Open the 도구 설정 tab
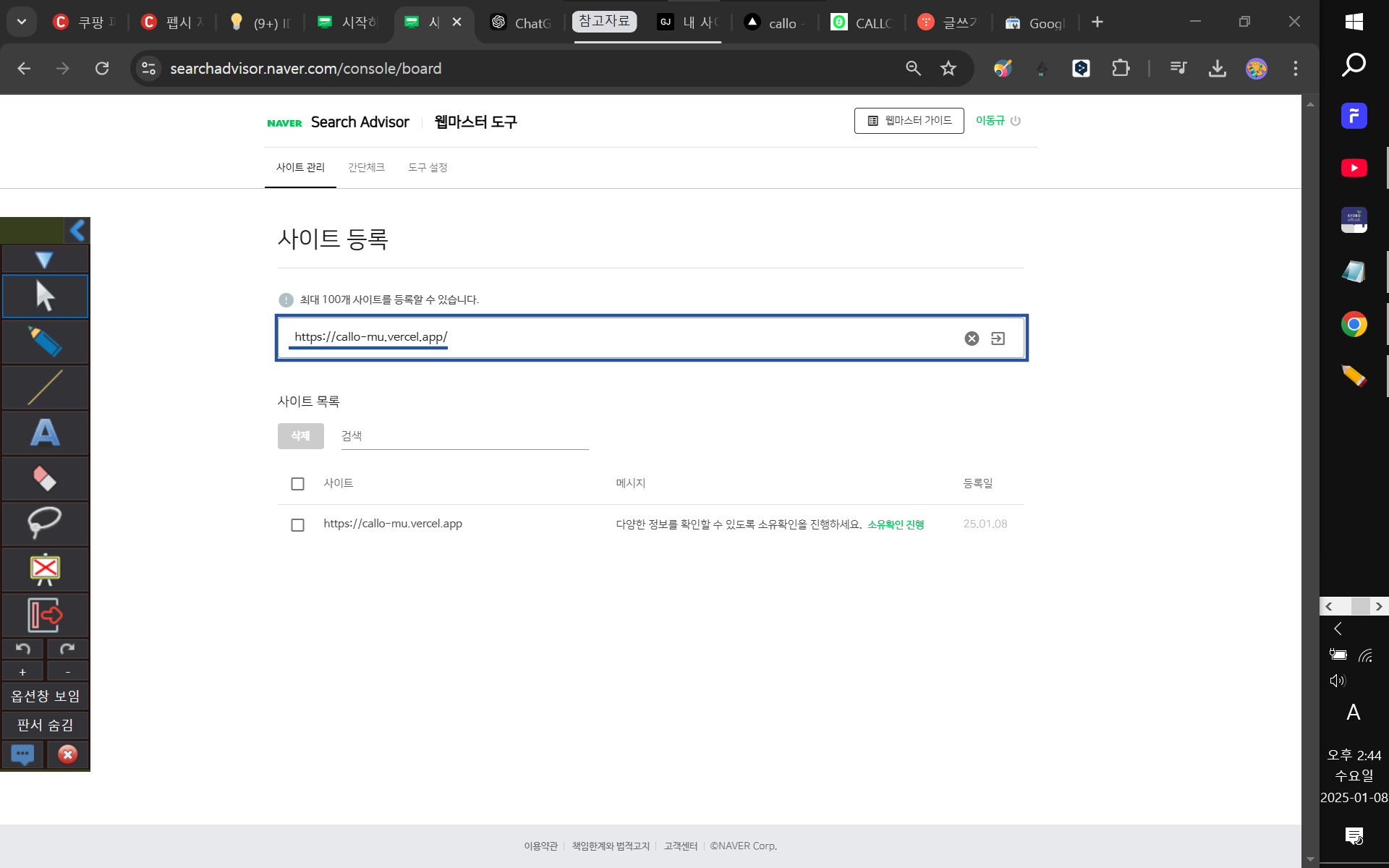Viewport: 1389px width, 868px height. pyautogui.click(x=428, y=167)
